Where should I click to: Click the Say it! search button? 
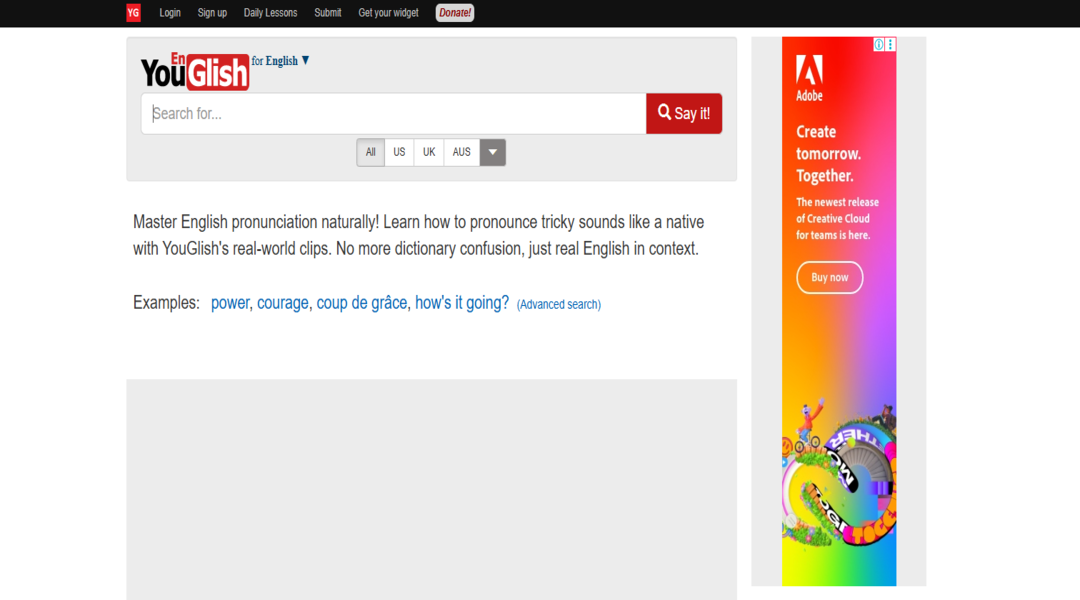tap(684, 114)
